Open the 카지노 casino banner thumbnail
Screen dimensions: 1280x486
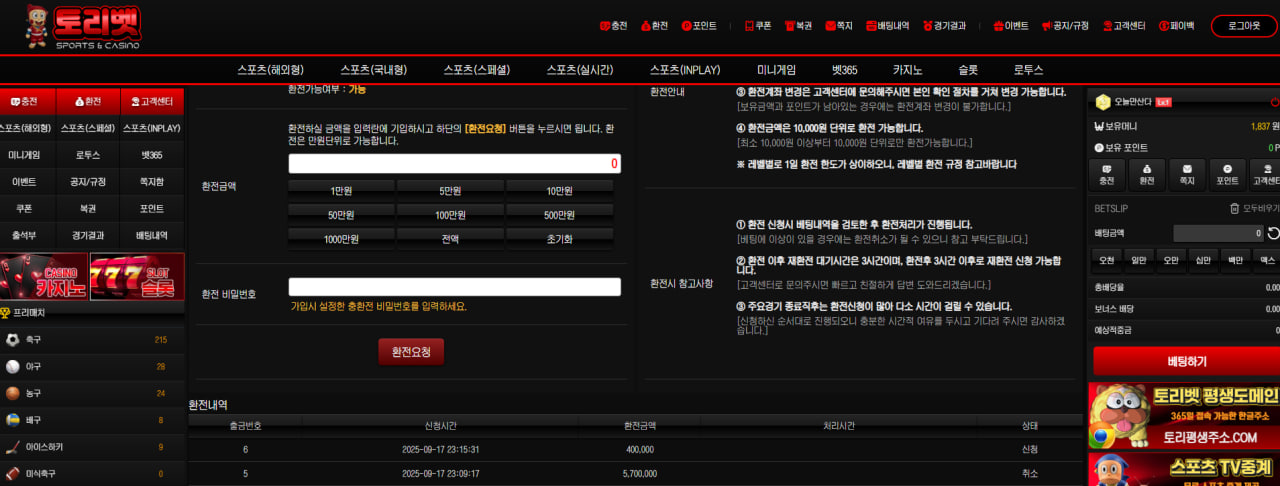point(43,277)
